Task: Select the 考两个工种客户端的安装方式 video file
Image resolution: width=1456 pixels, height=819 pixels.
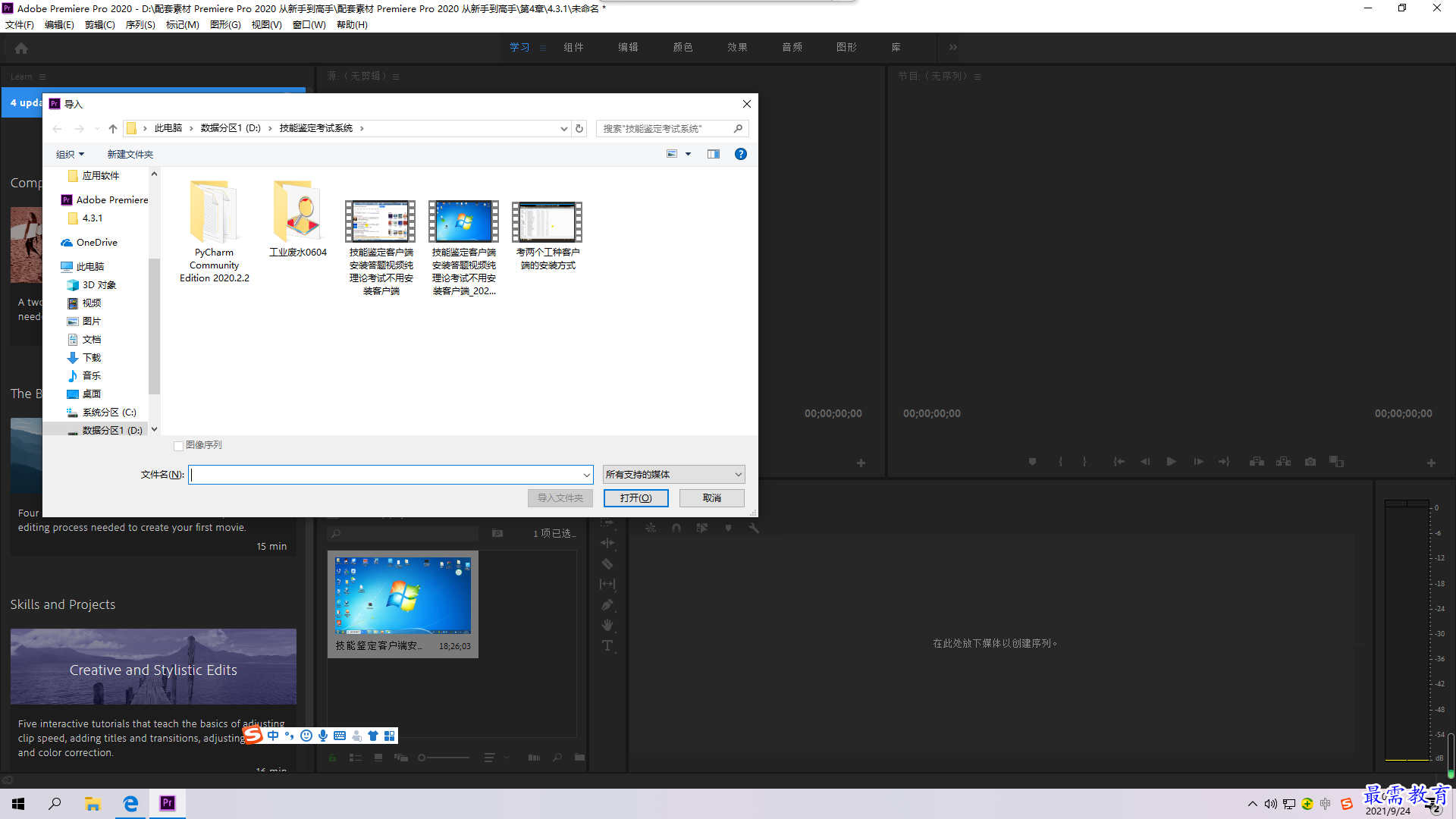Action: 548,236
